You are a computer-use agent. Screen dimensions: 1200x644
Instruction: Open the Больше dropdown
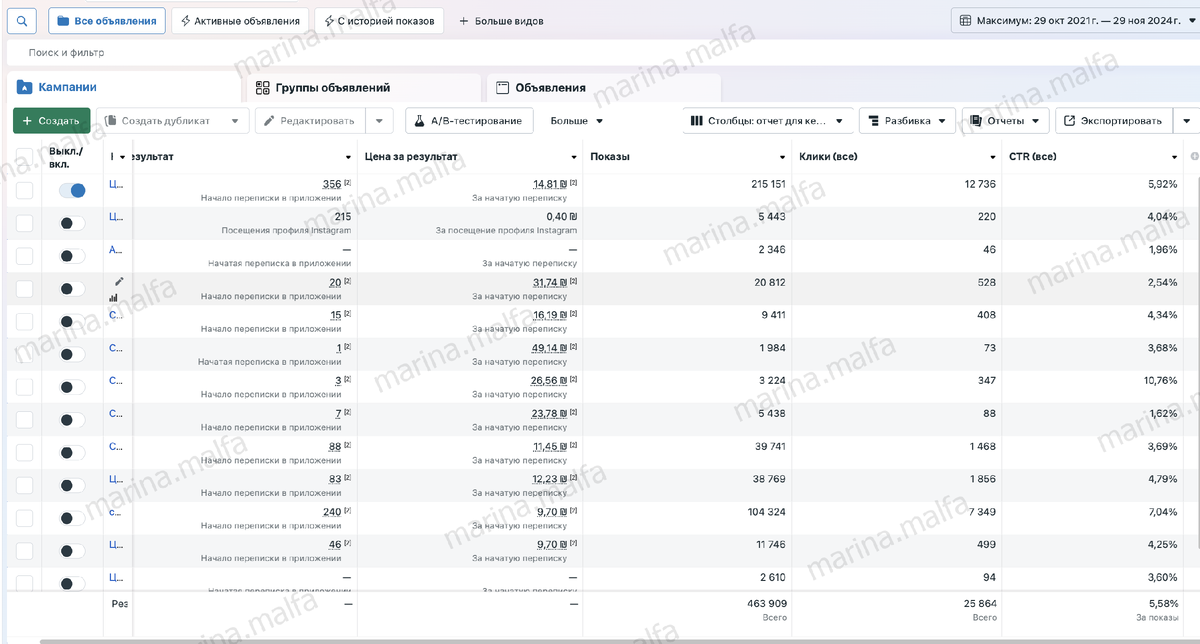click(x=577, y=121)
